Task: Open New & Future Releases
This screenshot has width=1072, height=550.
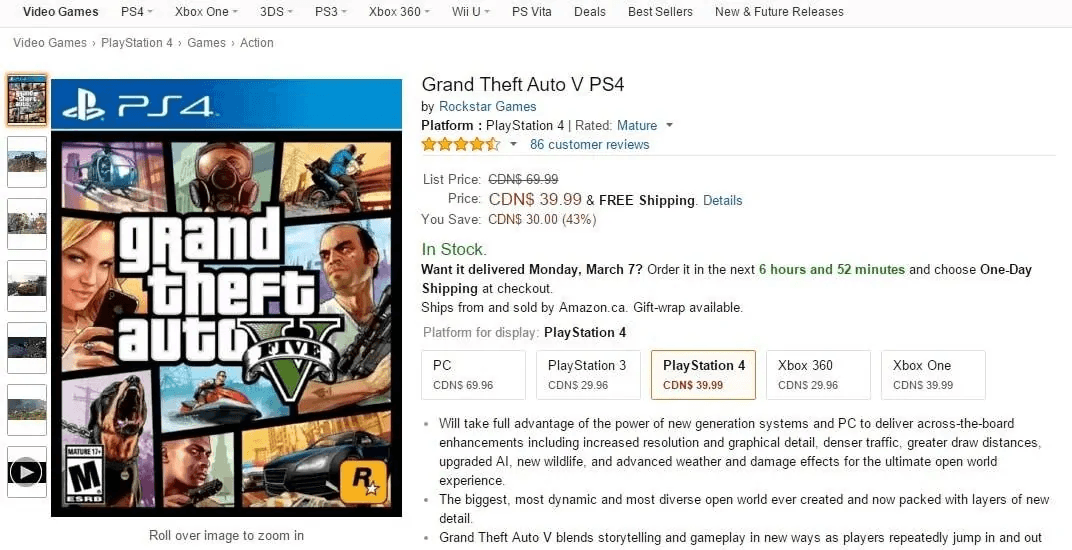Action: [x=779, y=12]
